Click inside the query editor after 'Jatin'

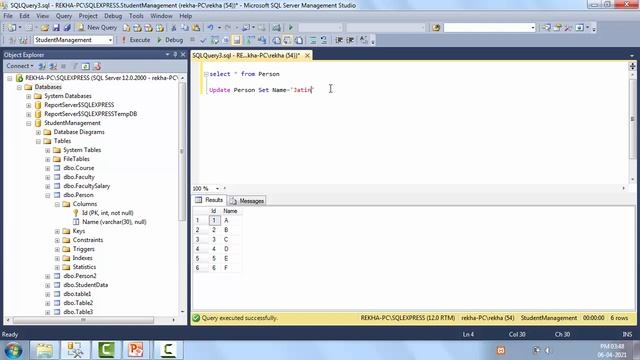click(x=313, y=90)
